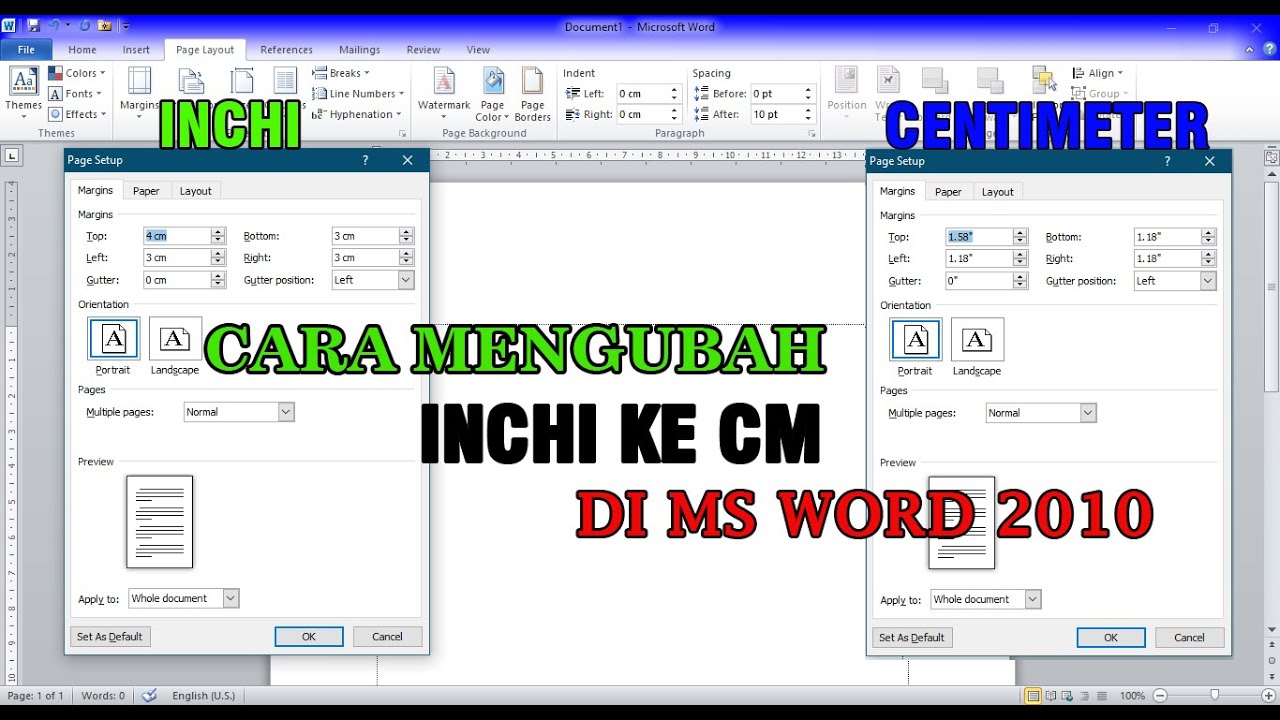Screen dimensions: 1280x720
Task: Open theme Colors options
Action: coord(77,73)
